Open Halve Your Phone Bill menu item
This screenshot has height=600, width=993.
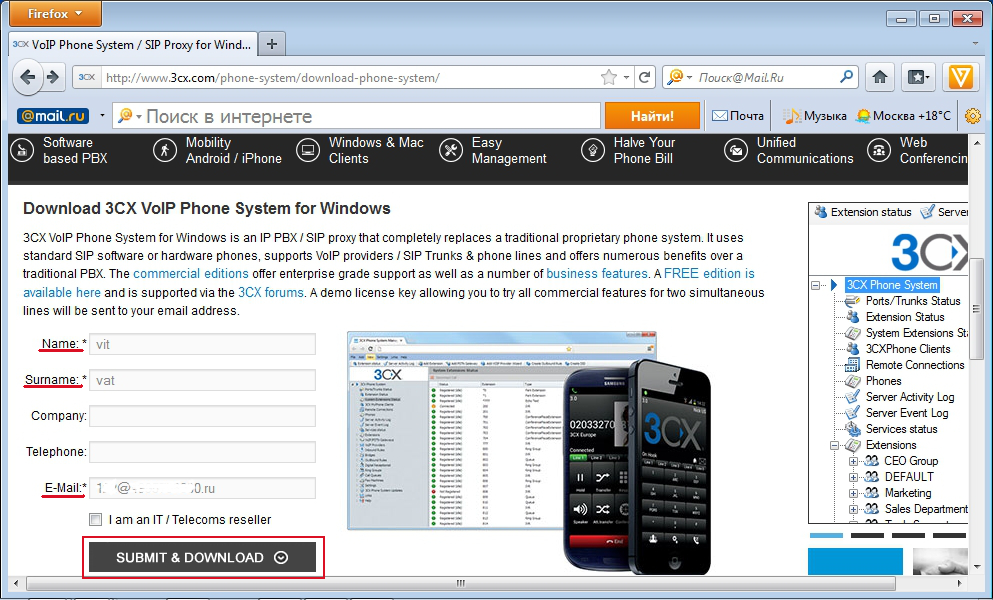[644, 151]
